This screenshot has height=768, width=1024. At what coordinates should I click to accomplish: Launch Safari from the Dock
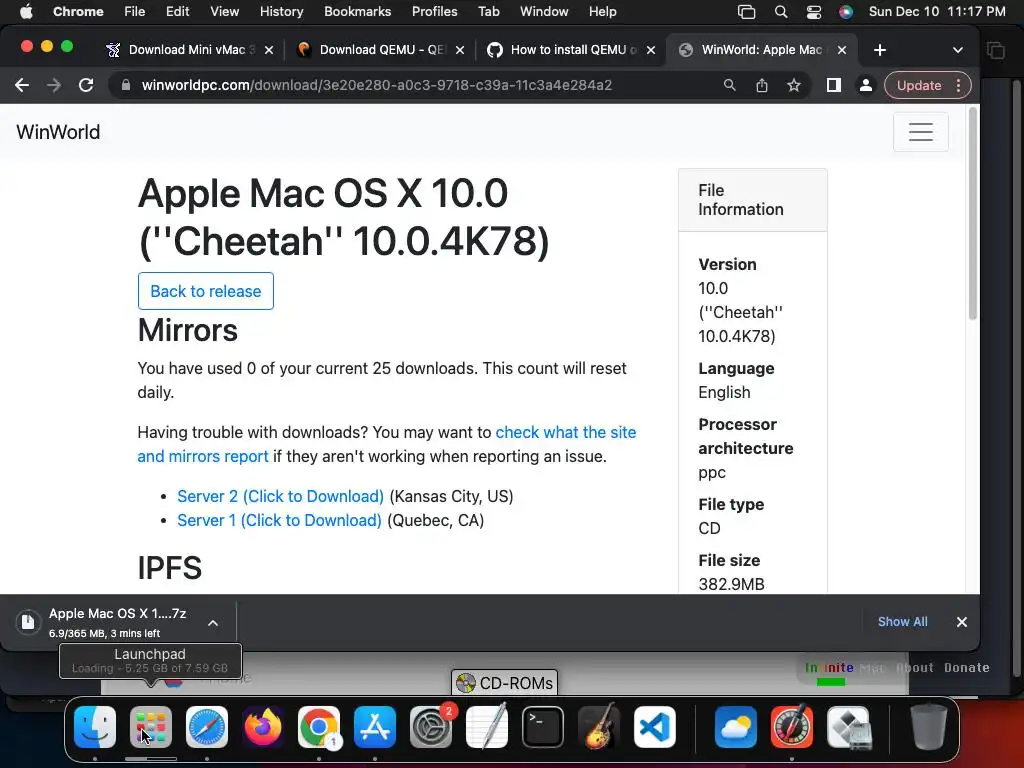(x=207, y=727)
